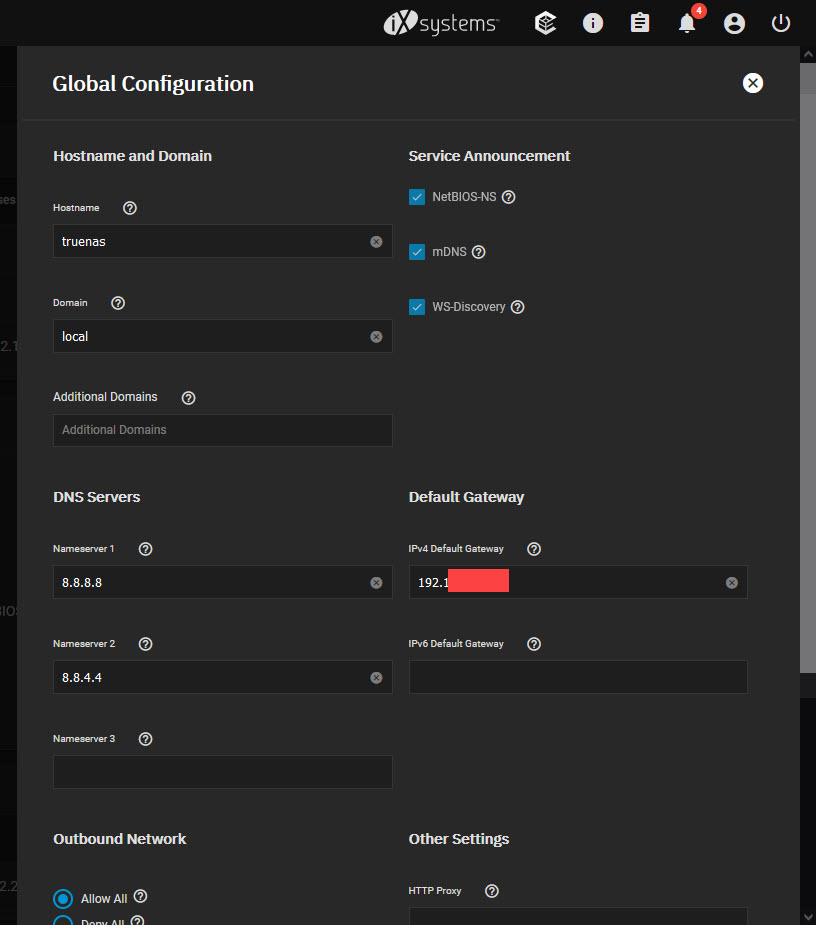This screenshot has width=816, height=925.
Task: Open the user account settings icon
Action: pos(734,24)
